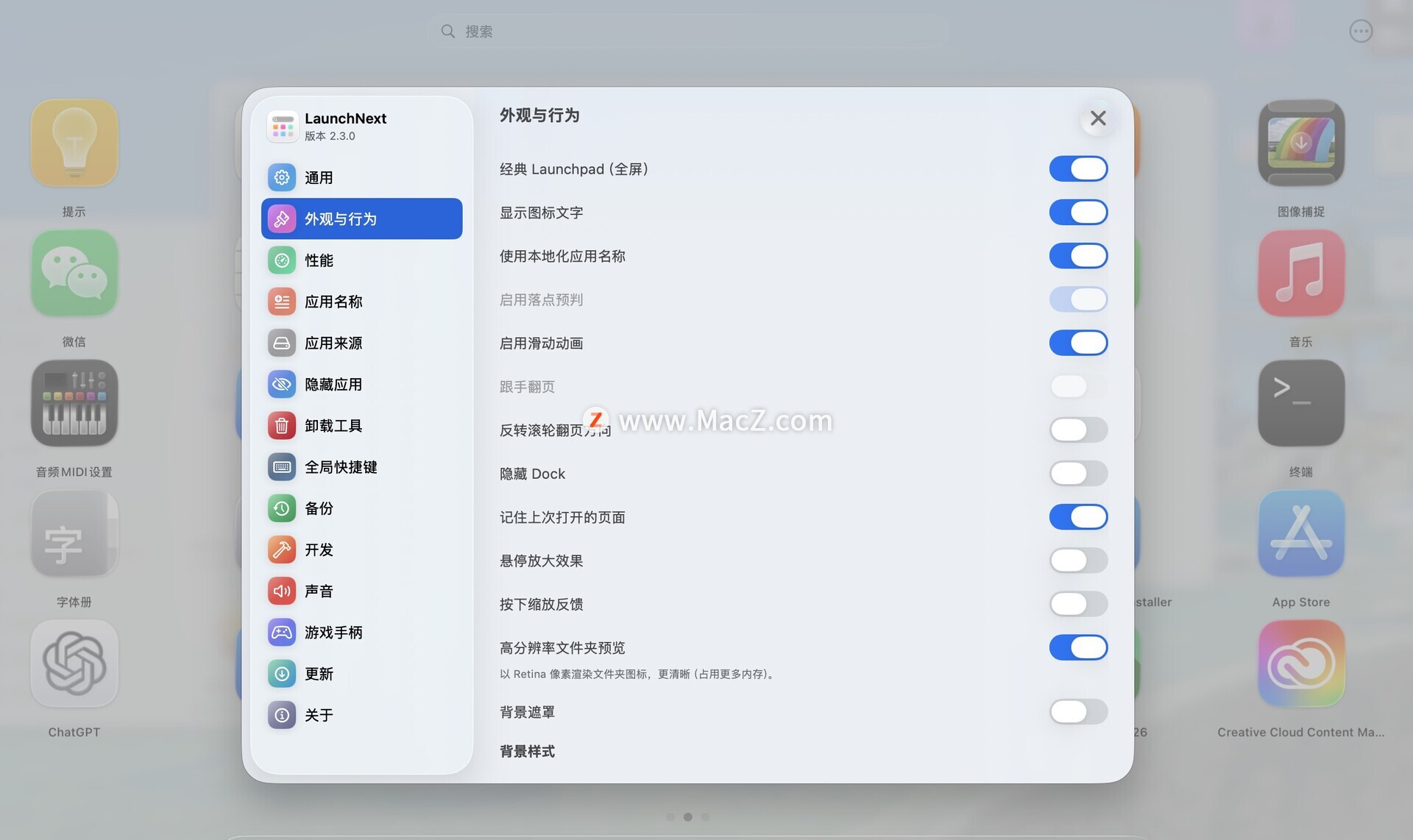This screenshot has height=840, width=1413.
Task: Enable the Hide Dock toggle
Action: 1077,473
